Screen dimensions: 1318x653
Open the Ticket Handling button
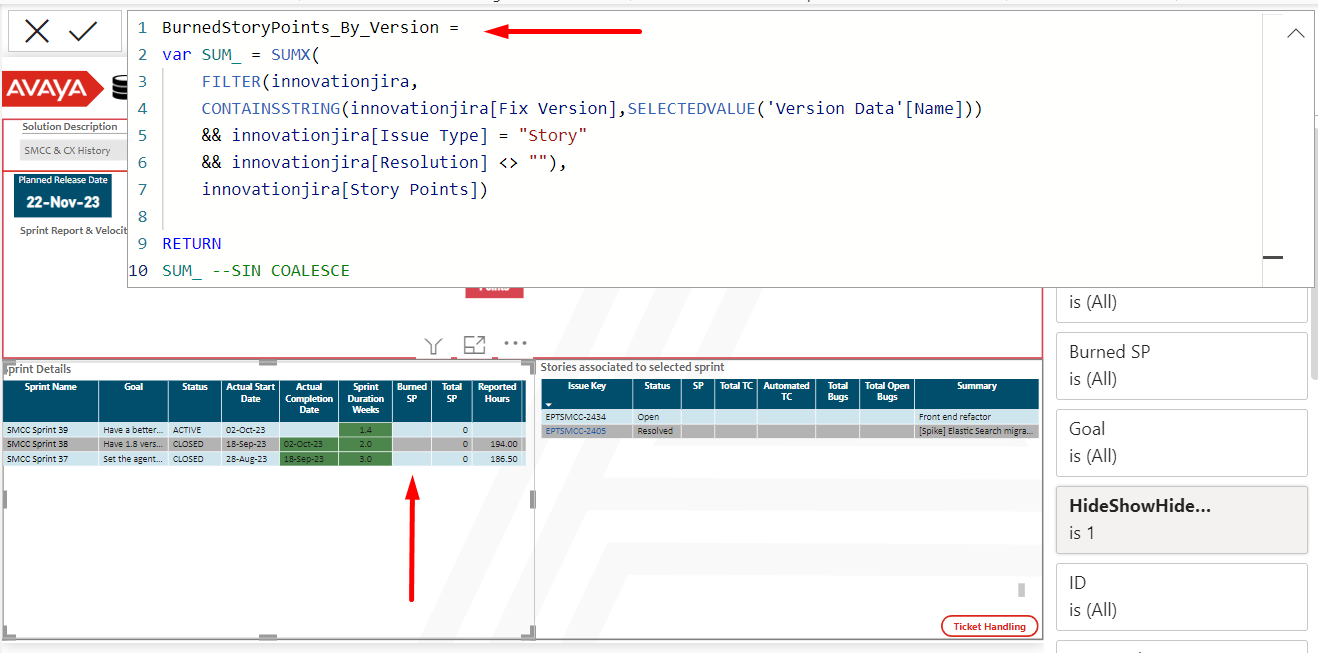pyautogui.click(x=989, y=626)
